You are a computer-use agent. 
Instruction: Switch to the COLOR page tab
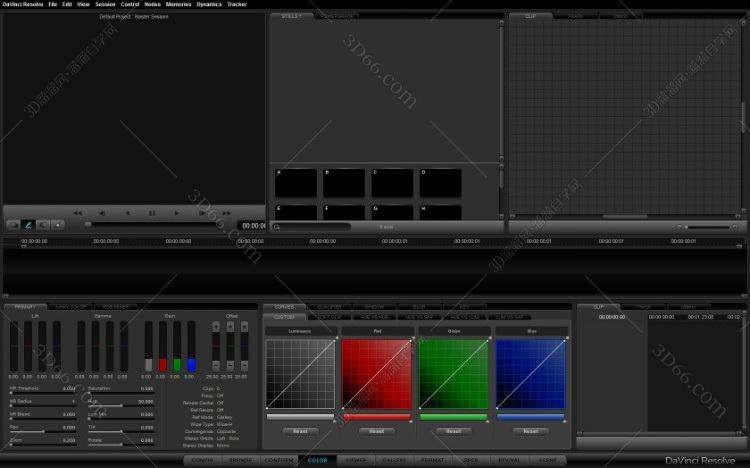point(318,460)
